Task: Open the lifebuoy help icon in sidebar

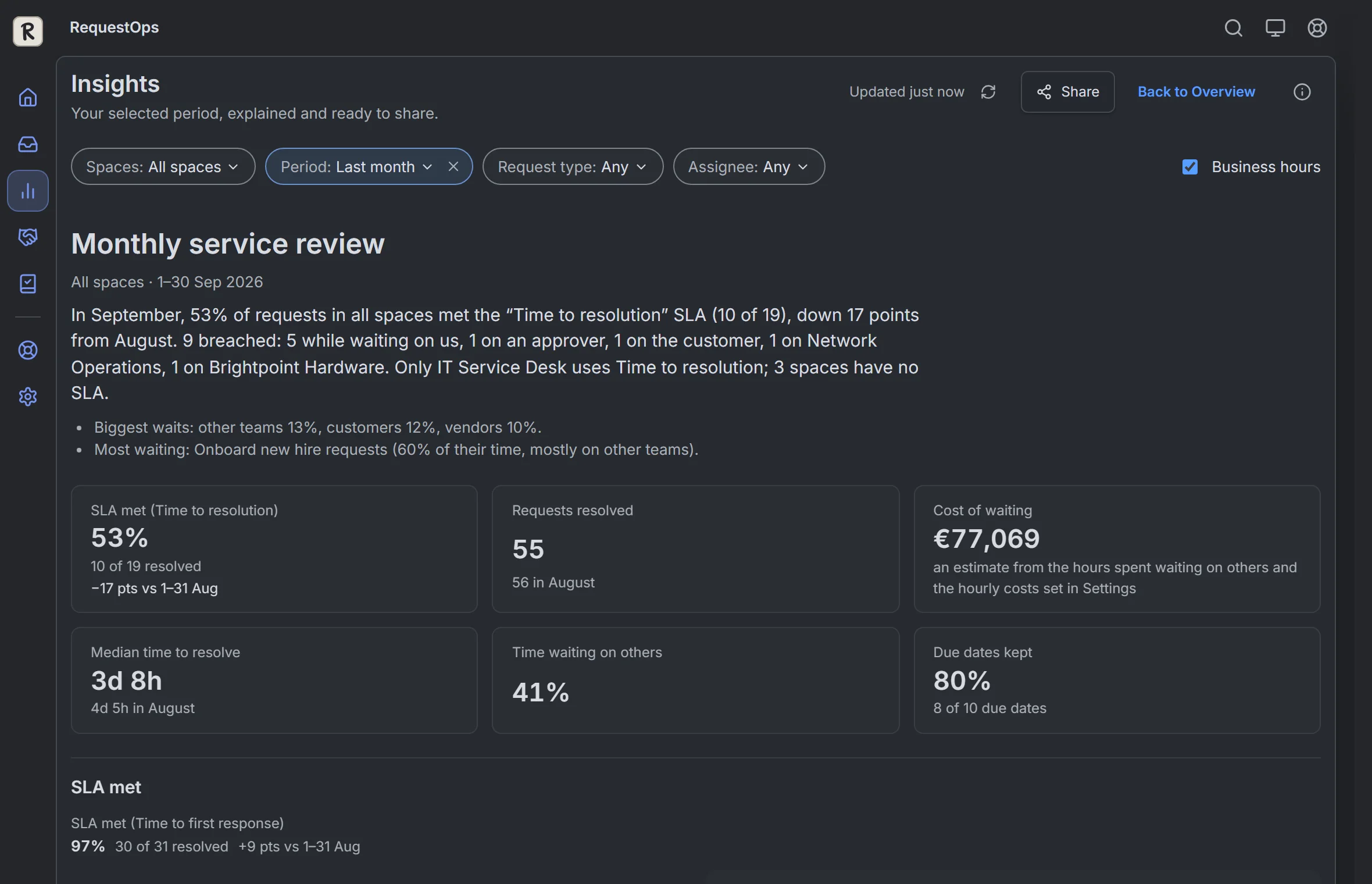Action: 28,350
